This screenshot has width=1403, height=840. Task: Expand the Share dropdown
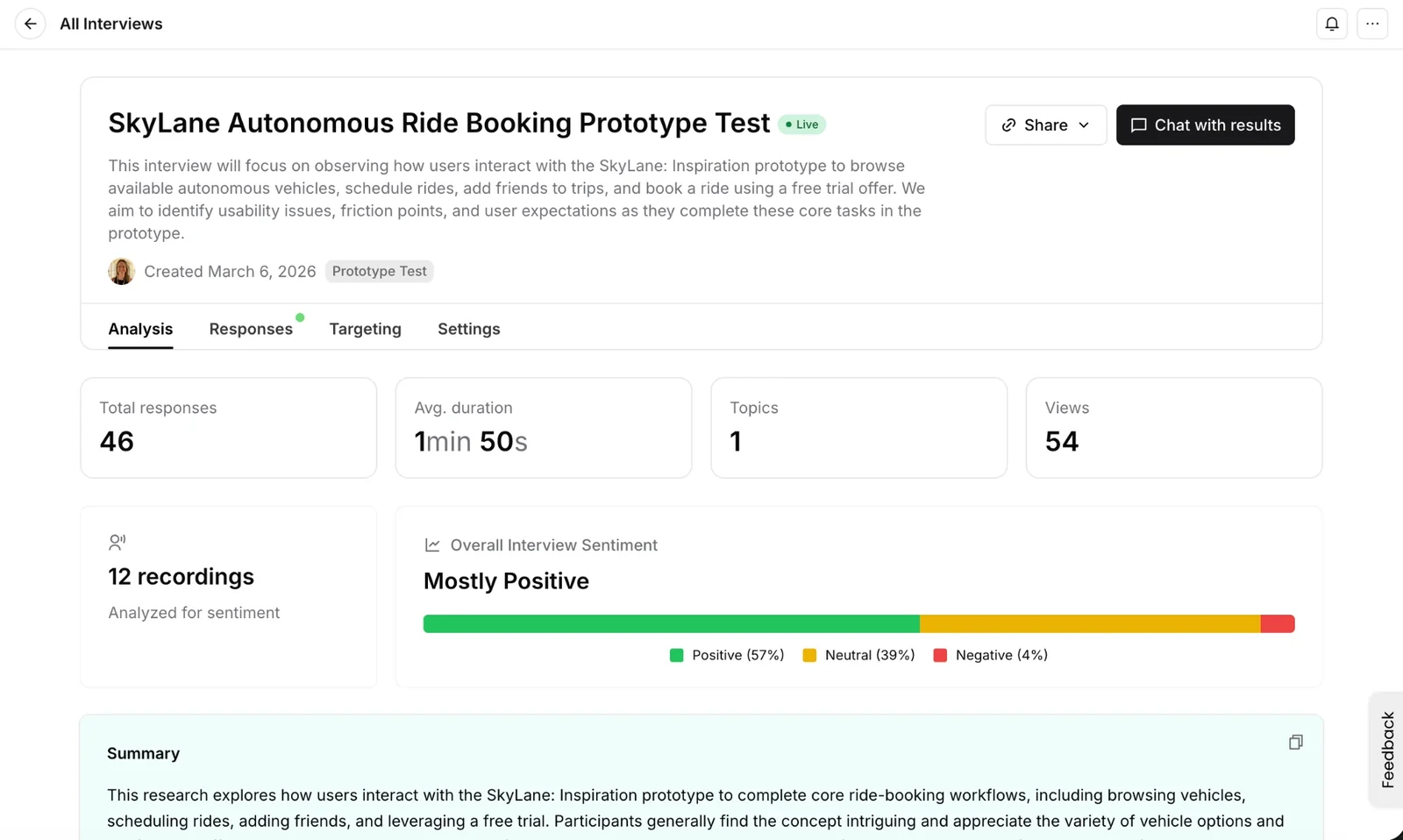[1045, 125]
